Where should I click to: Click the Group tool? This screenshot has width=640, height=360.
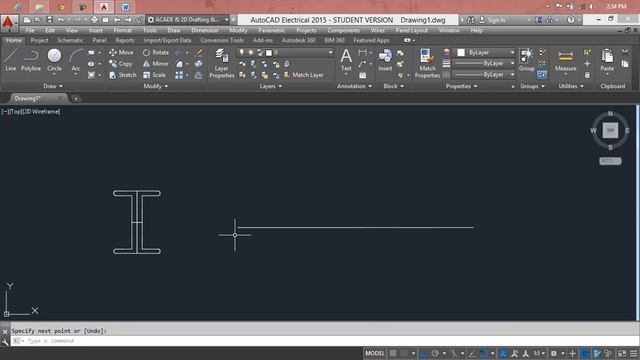click(x=527, y=60)
